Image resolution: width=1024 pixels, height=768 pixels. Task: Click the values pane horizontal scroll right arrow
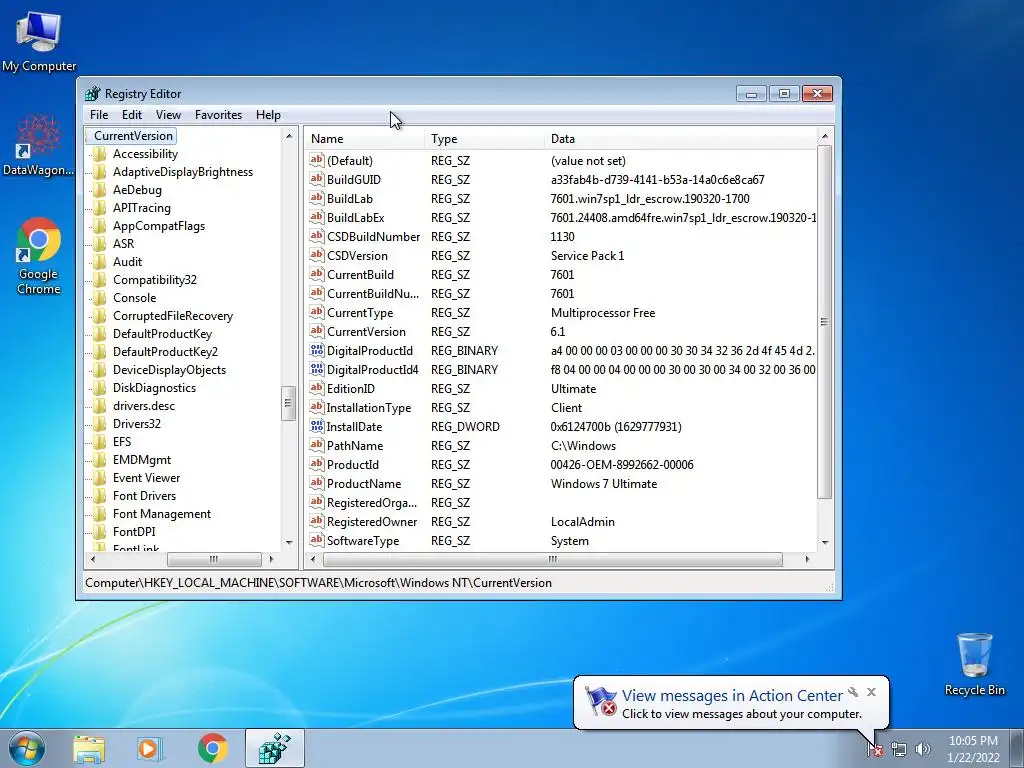[x=807, y=559]
